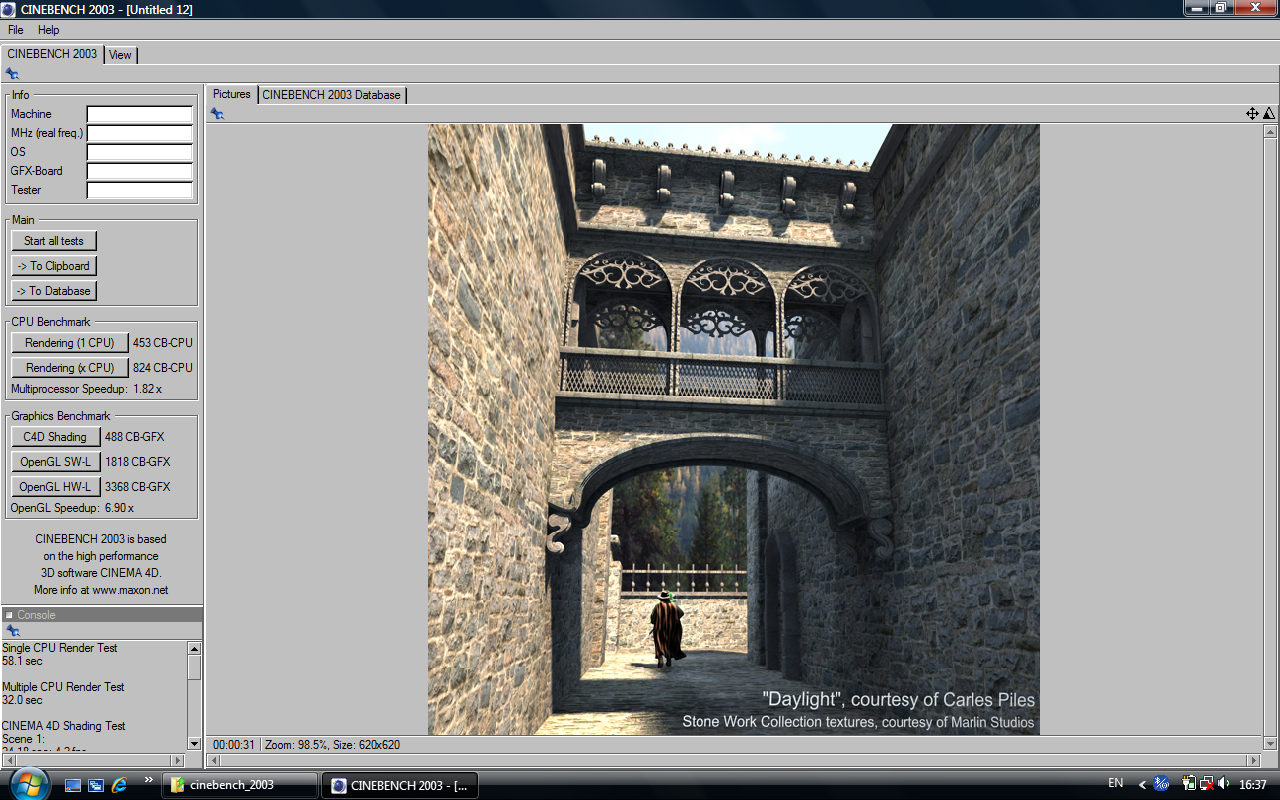Viewport: 1280px width, 800px height.
Task: Click the Machine input field
Action: coord(140,114)
